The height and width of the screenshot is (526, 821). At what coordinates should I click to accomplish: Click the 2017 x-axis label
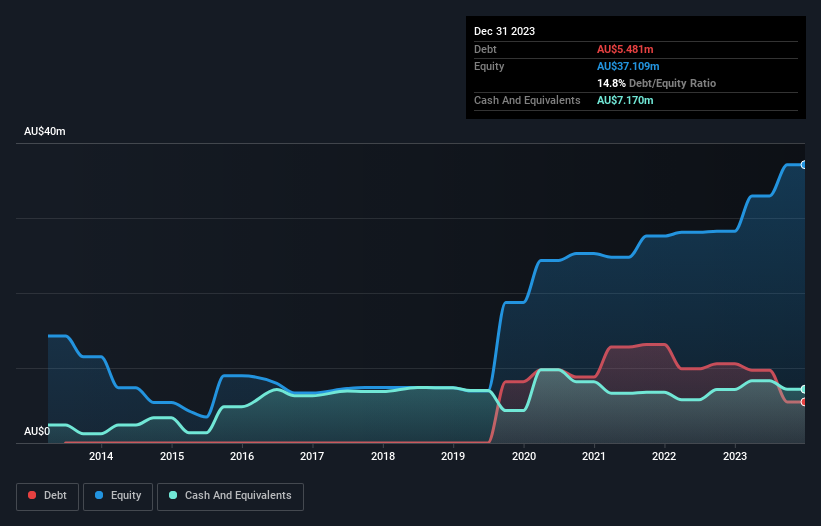pos(312,456)
